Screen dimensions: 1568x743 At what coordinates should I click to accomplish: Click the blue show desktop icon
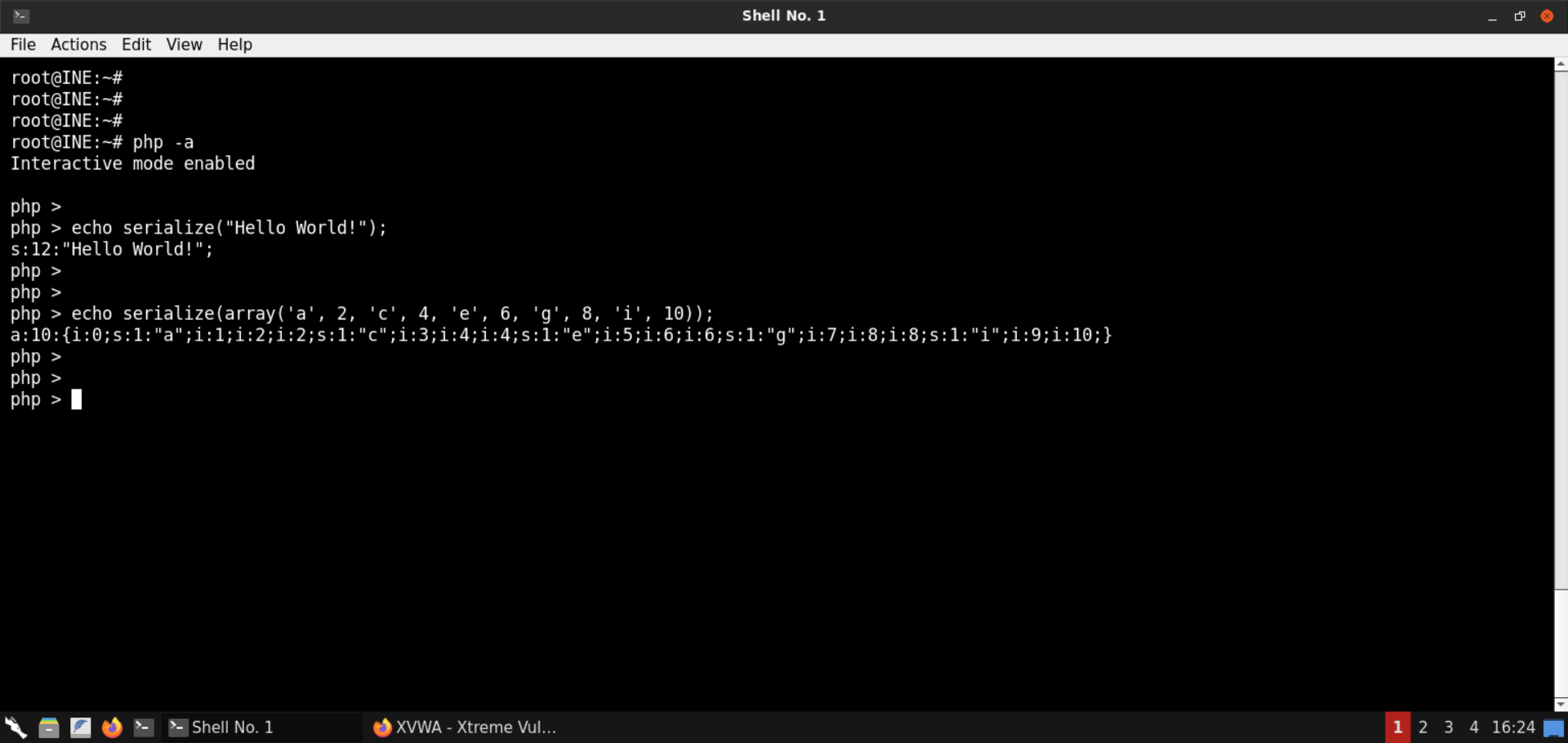pos(1553,727)
